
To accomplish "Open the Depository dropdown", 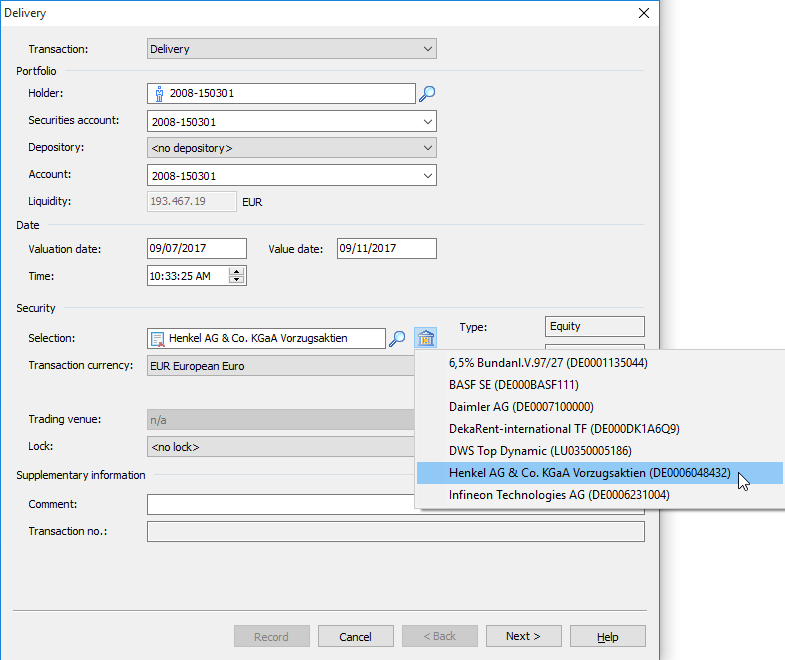I will coord(428,148).
